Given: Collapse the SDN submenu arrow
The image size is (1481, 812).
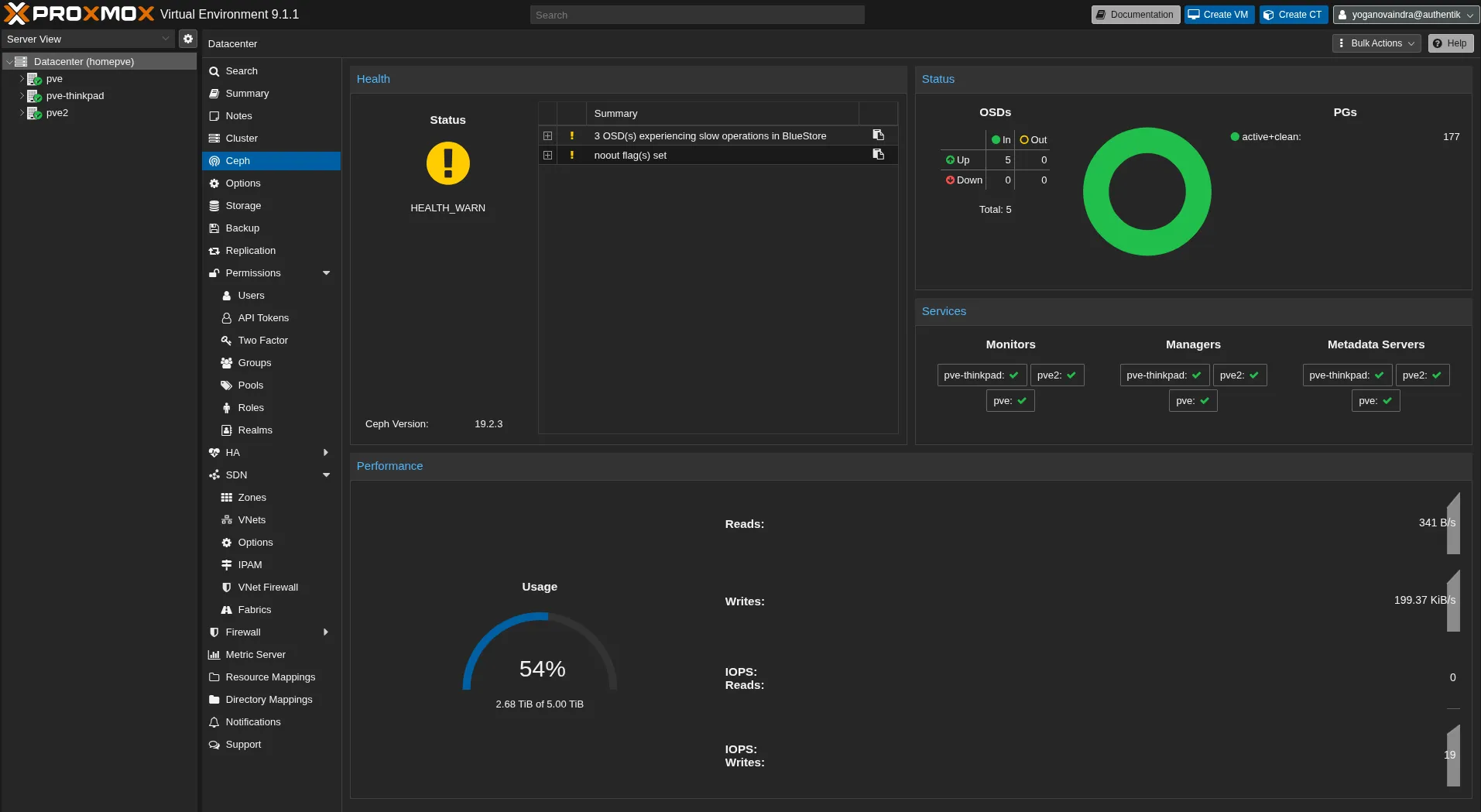Looking at the screenshot, I should pos(326,475).
